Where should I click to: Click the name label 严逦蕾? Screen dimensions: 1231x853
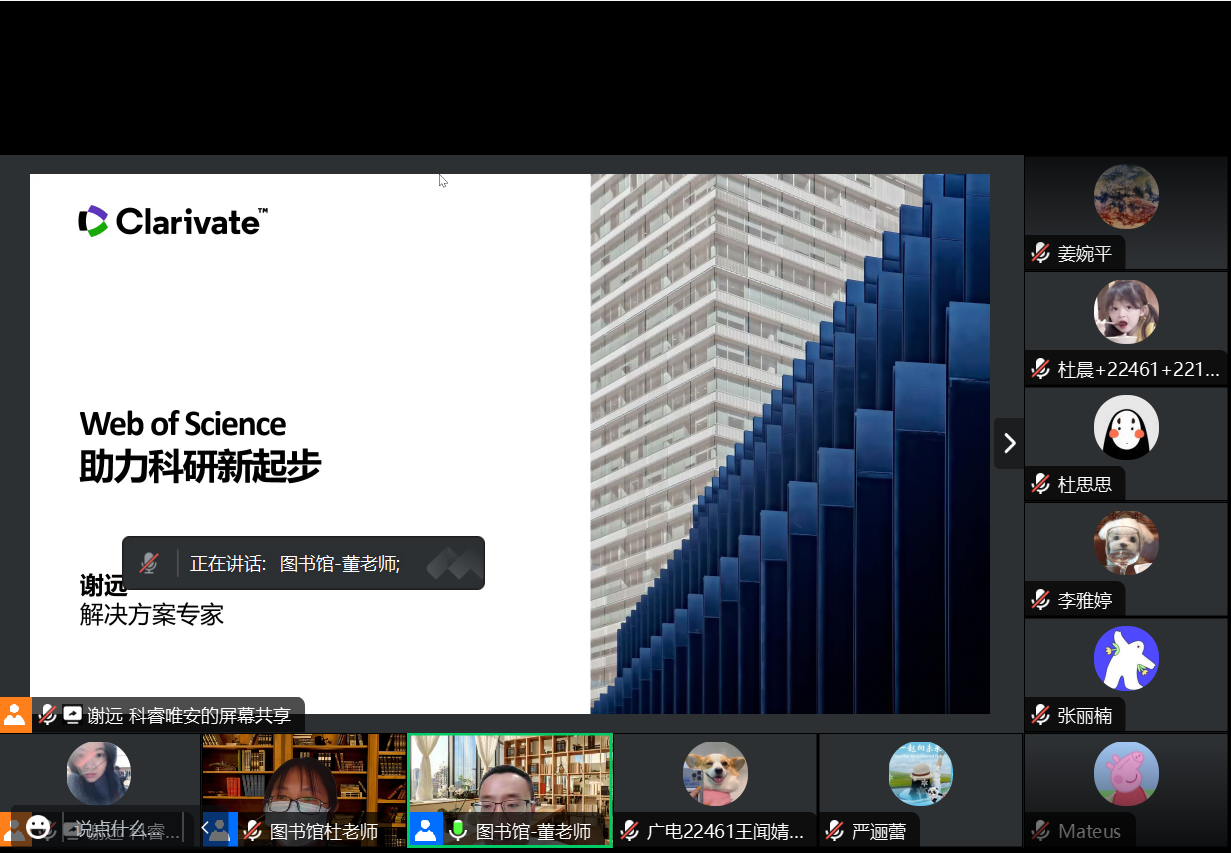879,831
